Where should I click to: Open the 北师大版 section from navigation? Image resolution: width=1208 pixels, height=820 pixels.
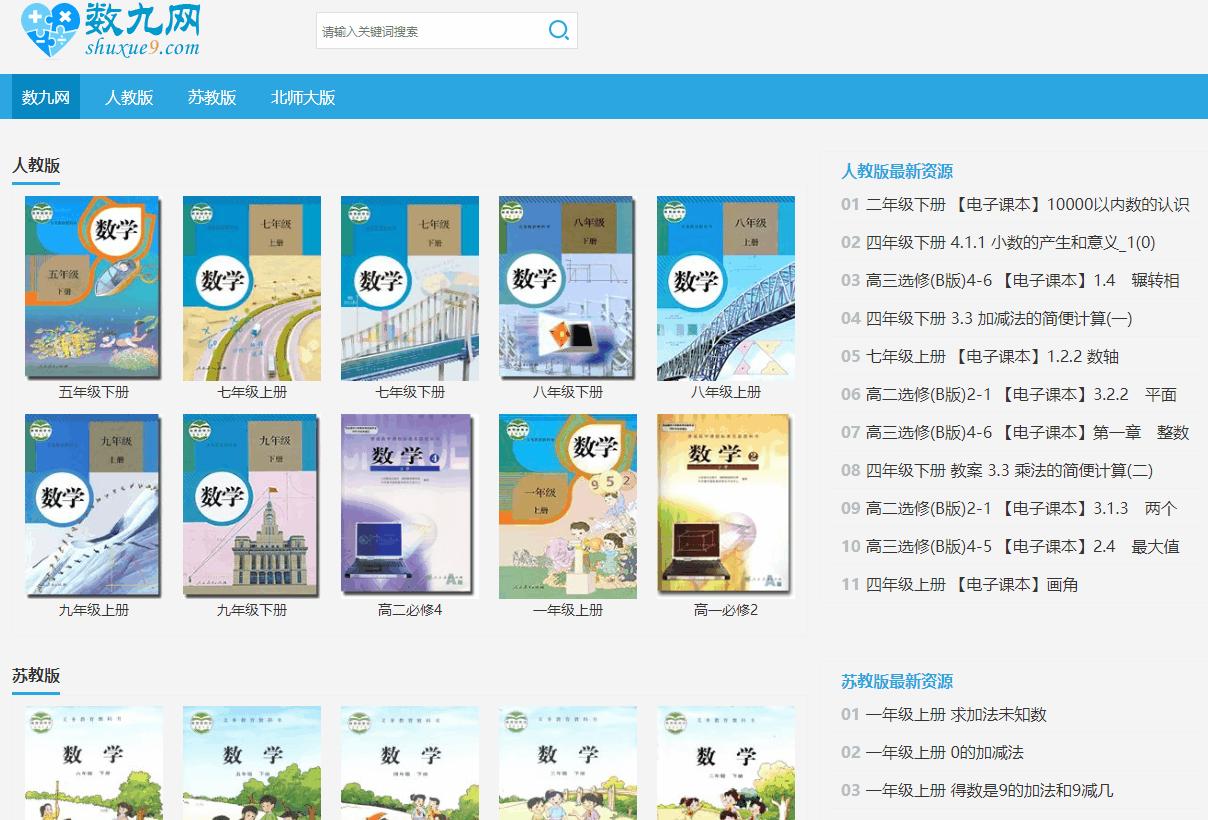pyautogui.click(x=304, y=96)
